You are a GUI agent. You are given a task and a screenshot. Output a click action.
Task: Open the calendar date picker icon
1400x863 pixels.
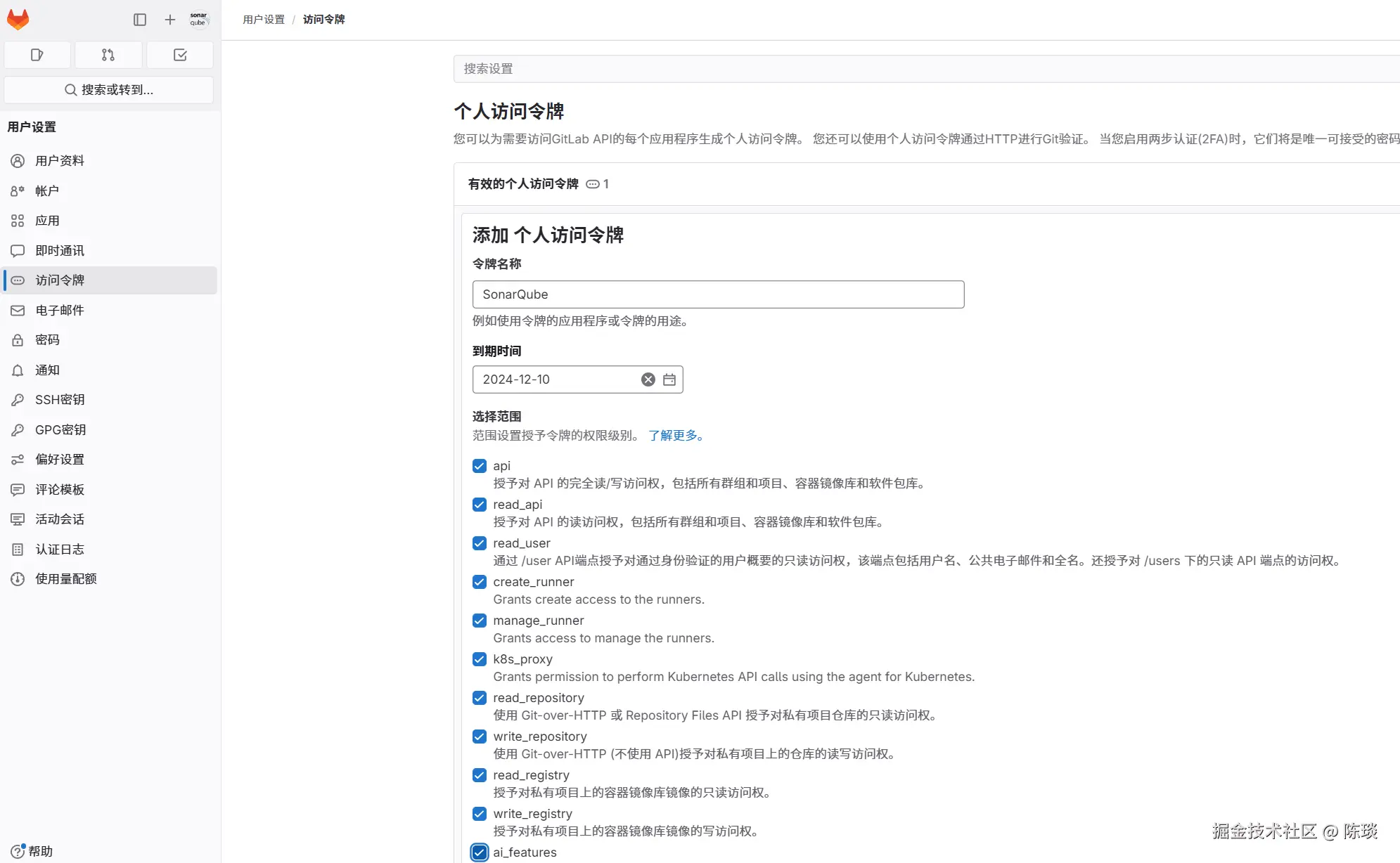click(x=669, y=379)
